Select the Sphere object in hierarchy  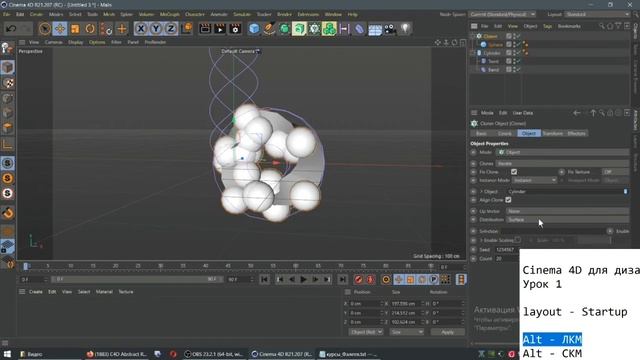point(496,44)
